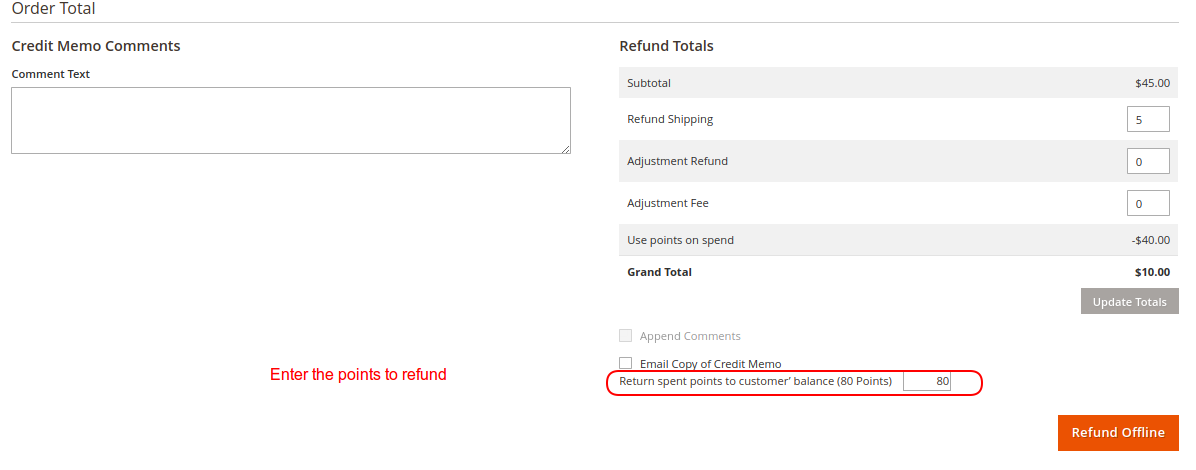Image resolution: width=1196 pixels, height=470 pixels.
Task: Click the Subtotal value $45.00
Action: [1152, 83]
